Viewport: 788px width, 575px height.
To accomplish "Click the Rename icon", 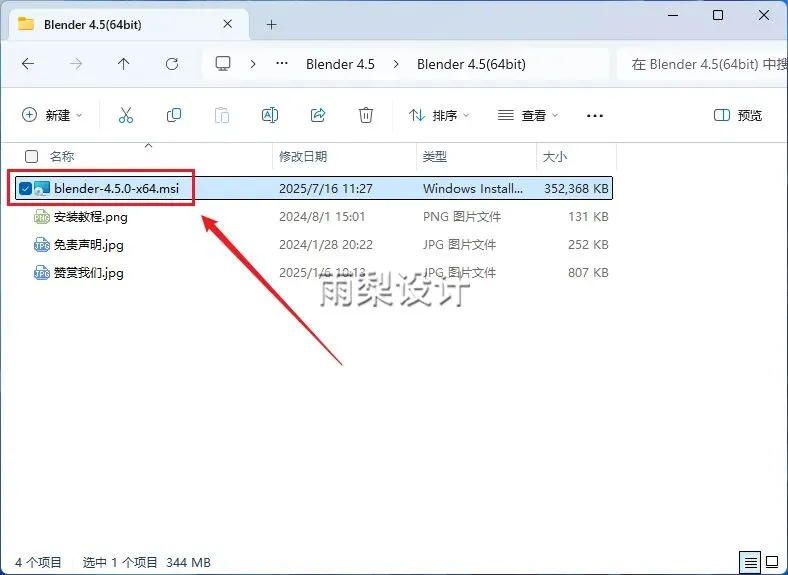I will (x=270, y=116).
